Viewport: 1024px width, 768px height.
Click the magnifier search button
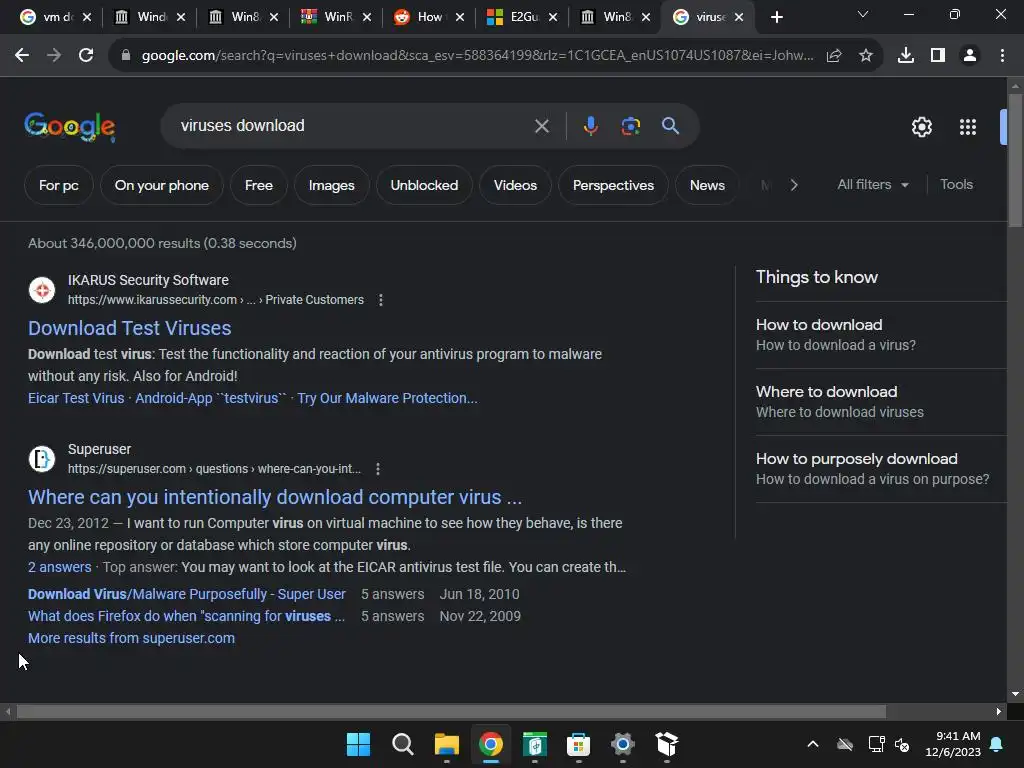click(670, 126)
